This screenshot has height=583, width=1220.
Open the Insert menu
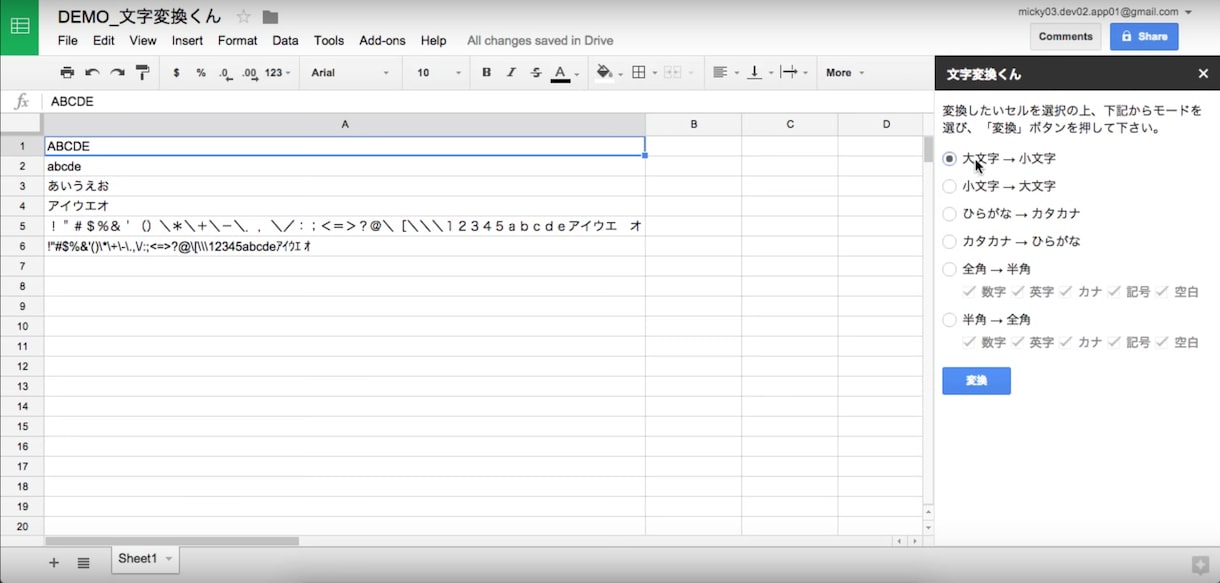(x=187, y=41)
